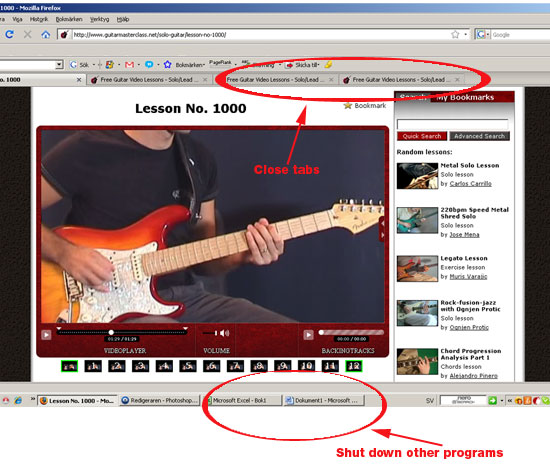The width and height of the screenshot is (550, 470).
Task: Open the dropdown arrow next to Gmail icon
Action: coord(139,65)
